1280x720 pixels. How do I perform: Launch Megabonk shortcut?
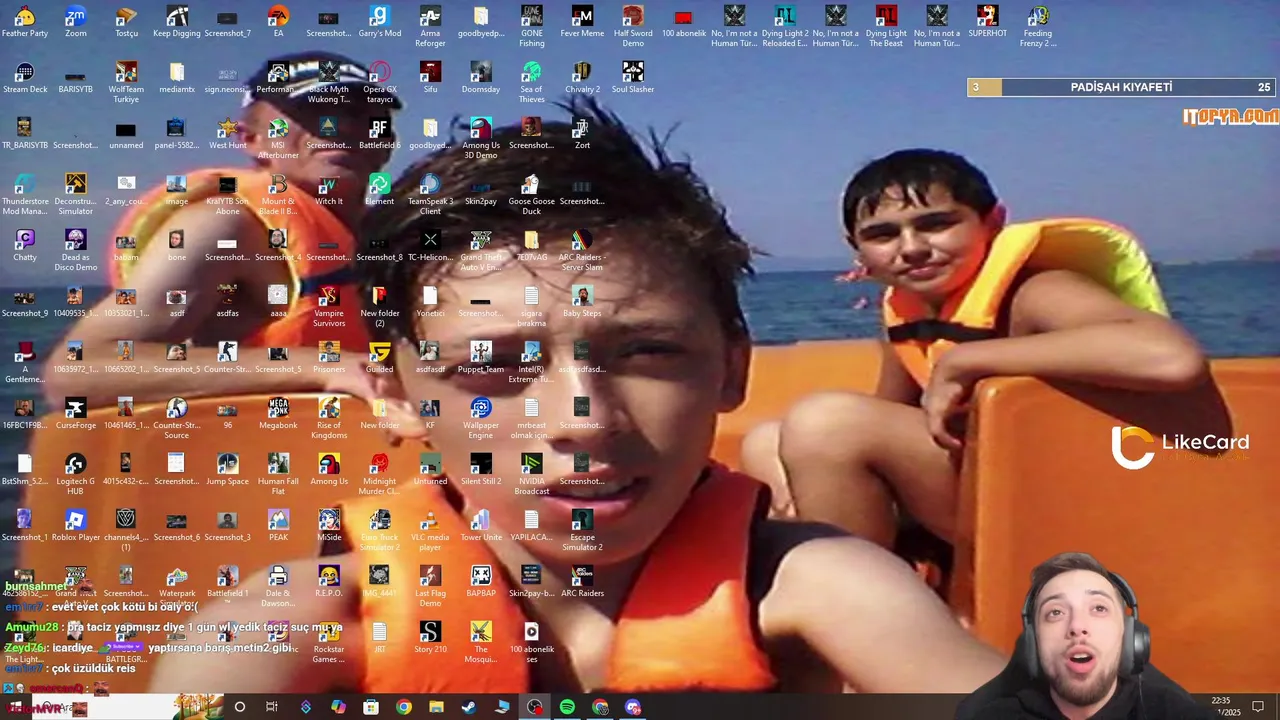[278, 409]
